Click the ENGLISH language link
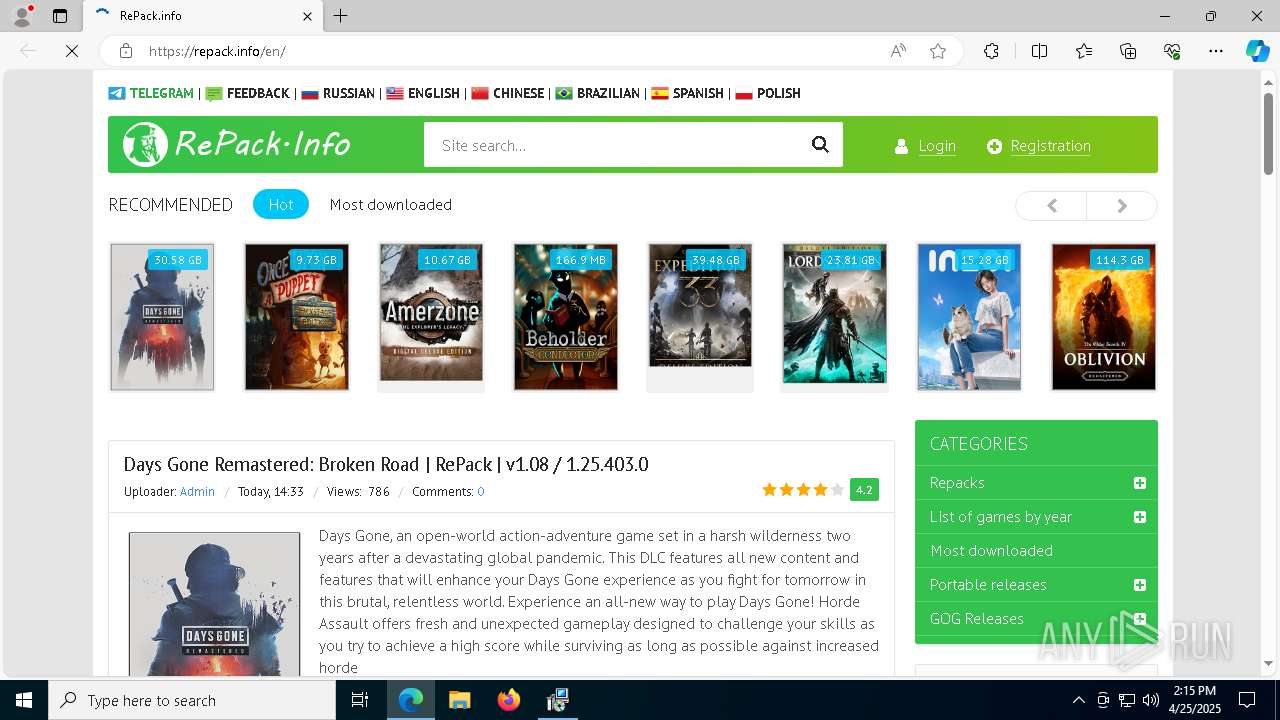The width and height of the screenshot is (1280, 720). (434, 93)
